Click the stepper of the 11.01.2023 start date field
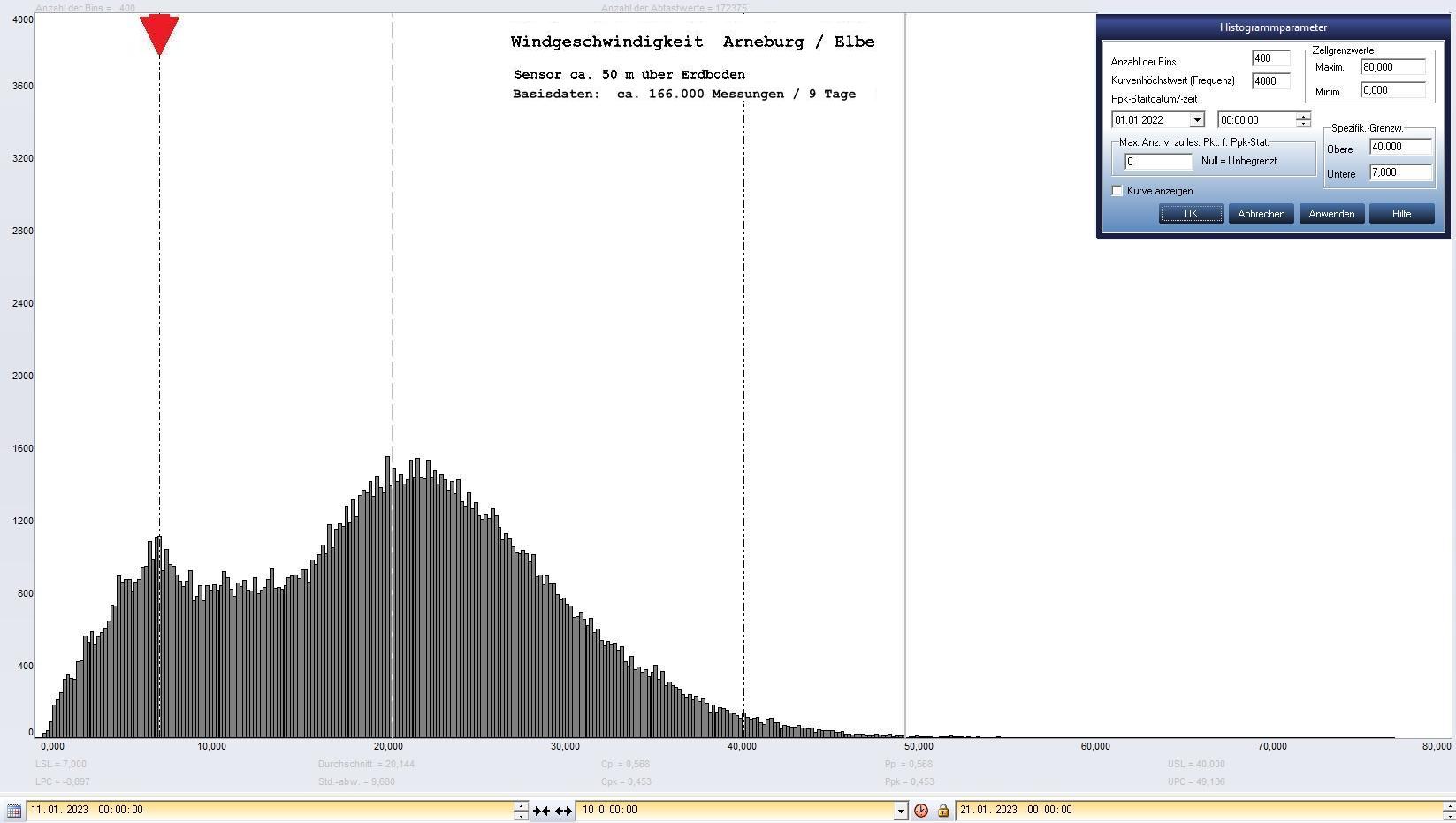This screenshot has width=1456, height=823. 521,811
